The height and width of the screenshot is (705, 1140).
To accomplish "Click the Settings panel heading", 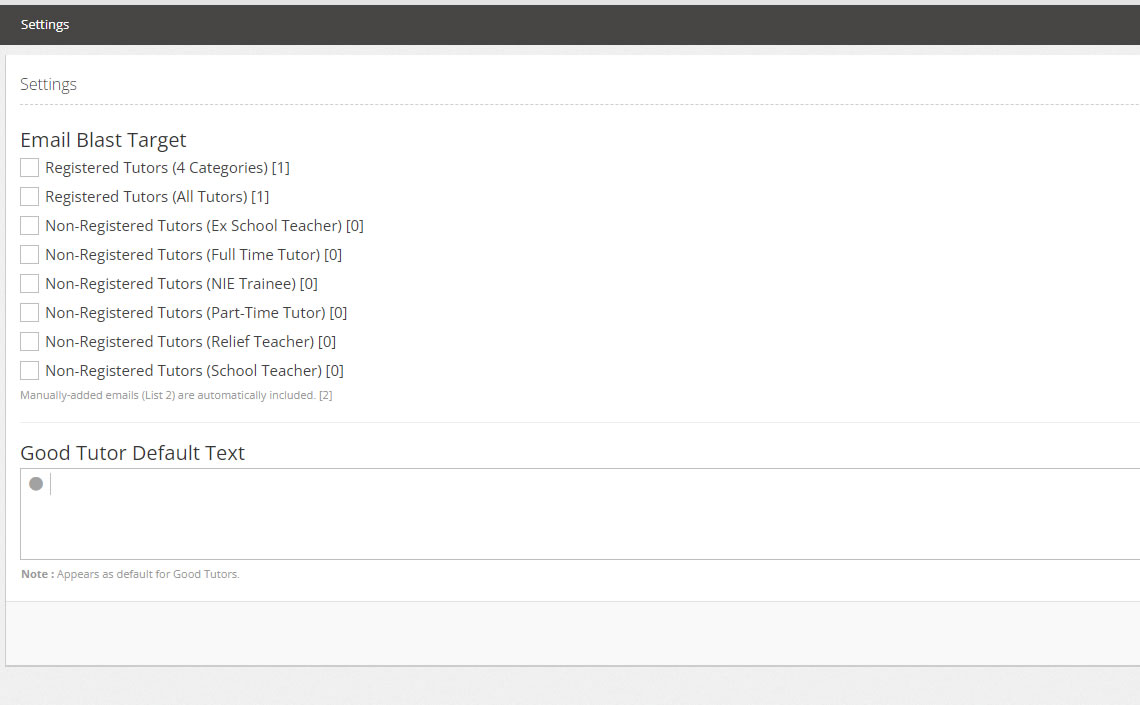I will tap(48, 84).
